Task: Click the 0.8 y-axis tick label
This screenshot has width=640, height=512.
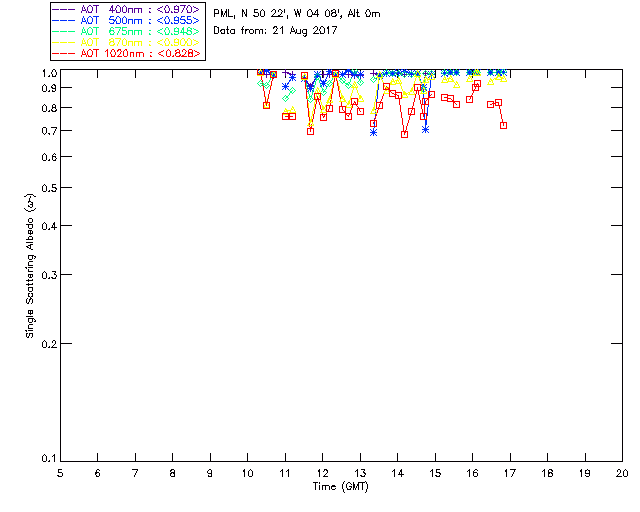Action: (49, 108)
